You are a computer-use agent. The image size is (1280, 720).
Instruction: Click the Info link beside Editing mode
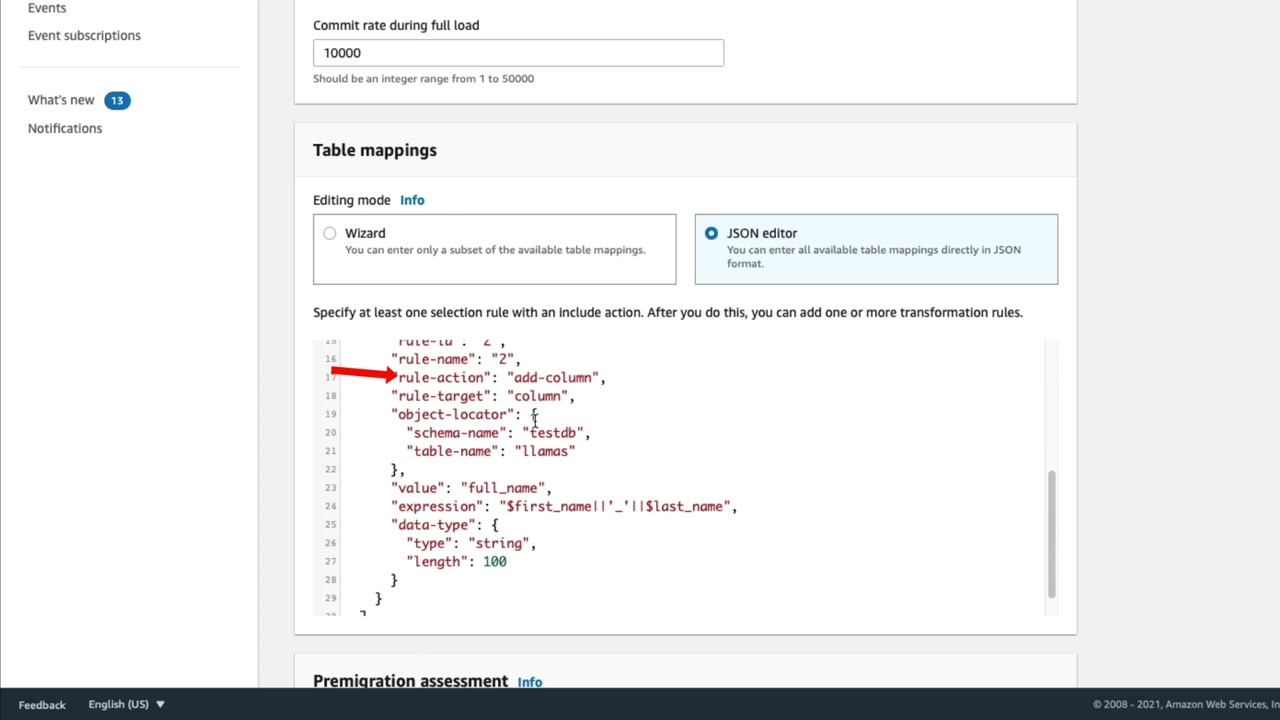pyautogui.click(x=412, y=200)
